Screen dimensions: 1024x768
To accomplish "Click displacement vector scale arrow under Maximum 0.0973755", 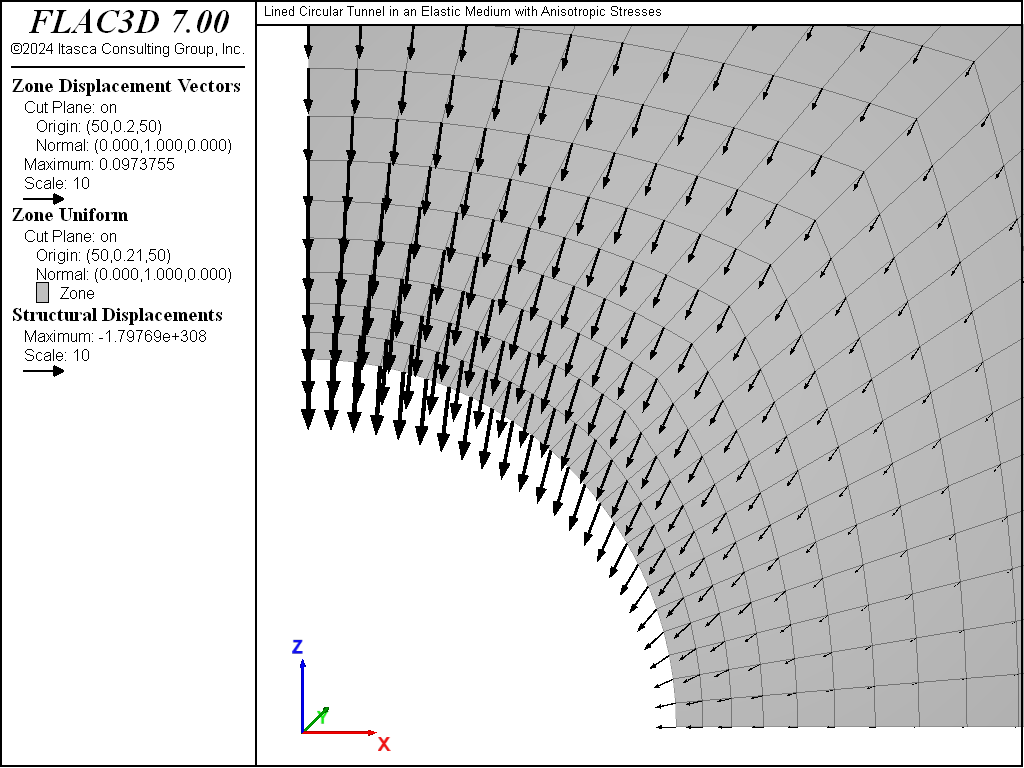I will pyautogui.click(x=44, y=199).
